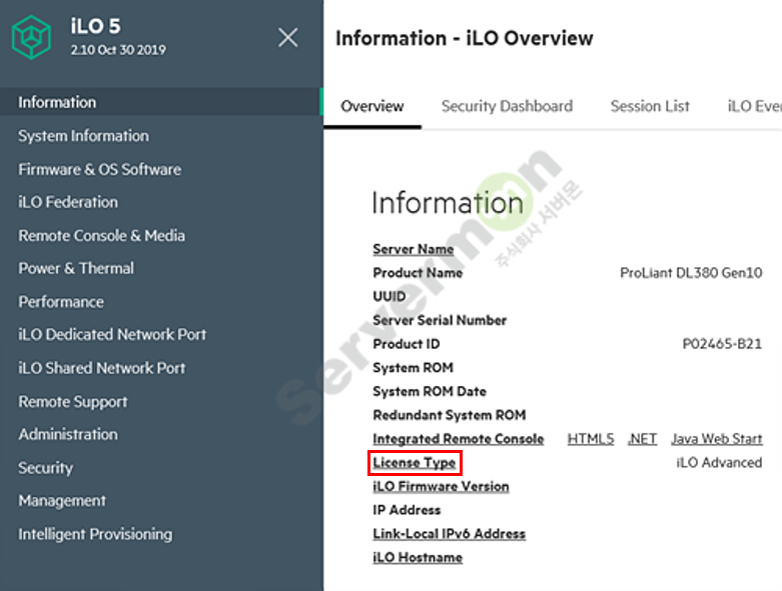Launch the .NET remote console
782x591 pixels.
(x=642, y=439)
